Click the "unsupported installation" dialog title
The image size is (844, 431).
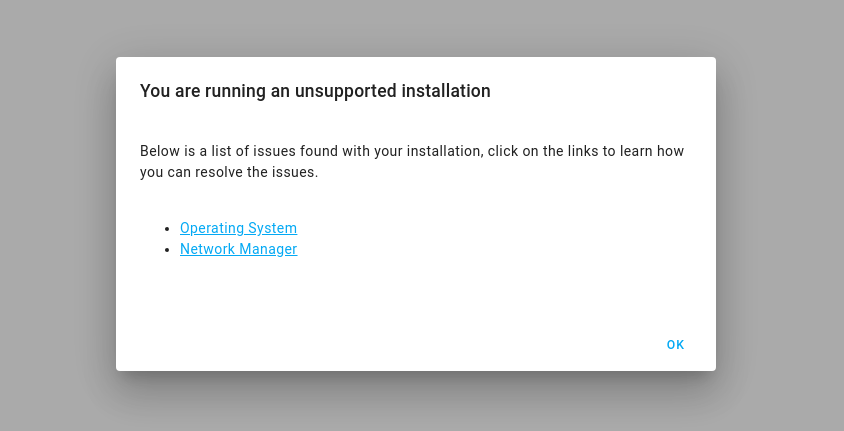pyautogui.click(x=315, y=91)
